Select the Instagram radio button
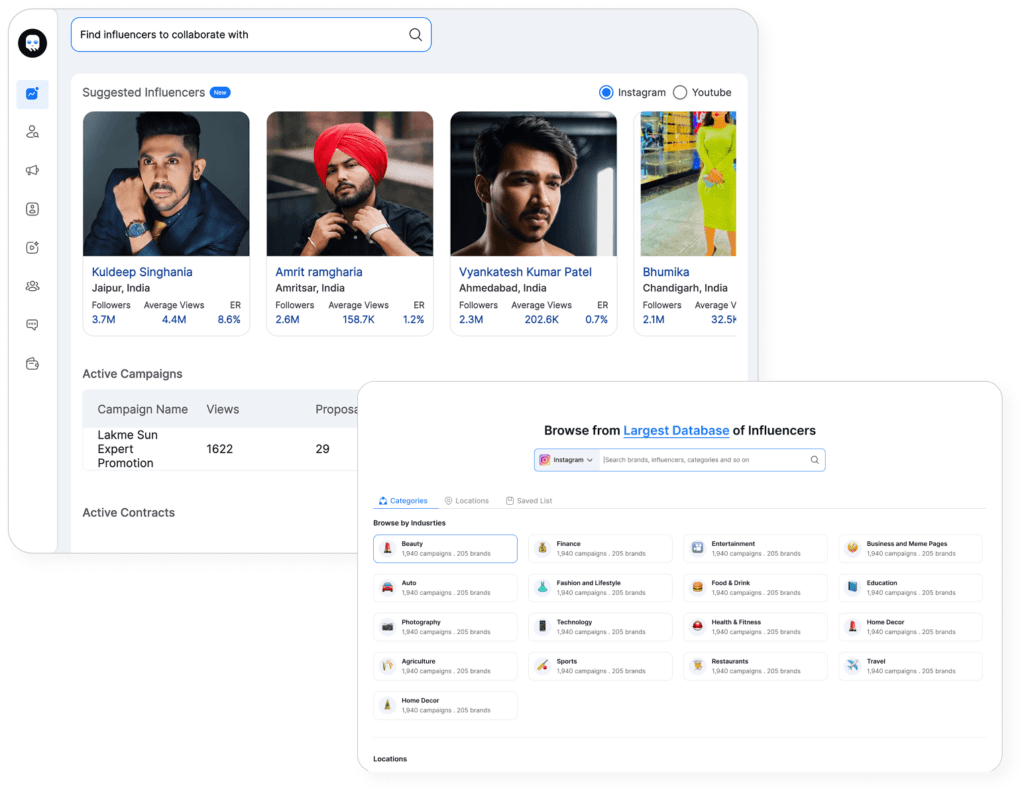Viewport: 1024px width, 793px height. (x=606, y=92)
